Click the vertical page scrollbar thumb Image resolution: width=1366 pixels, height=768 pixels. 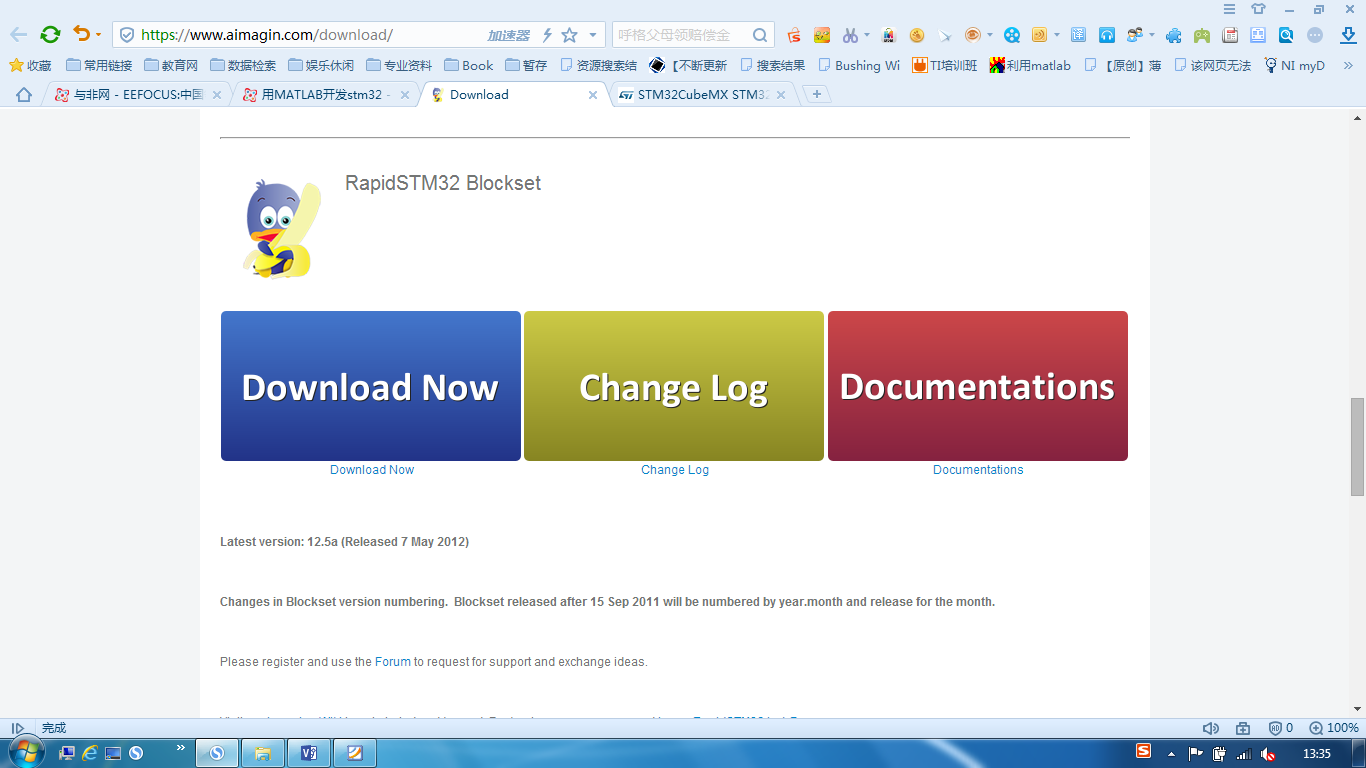coord(1357,447)
